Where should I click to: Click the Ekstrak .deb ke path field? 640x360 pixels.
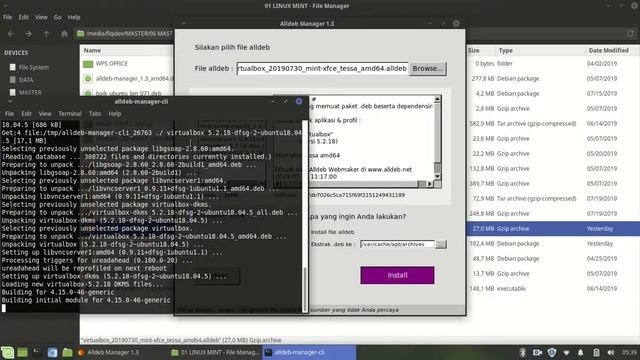tap(397, 244)
